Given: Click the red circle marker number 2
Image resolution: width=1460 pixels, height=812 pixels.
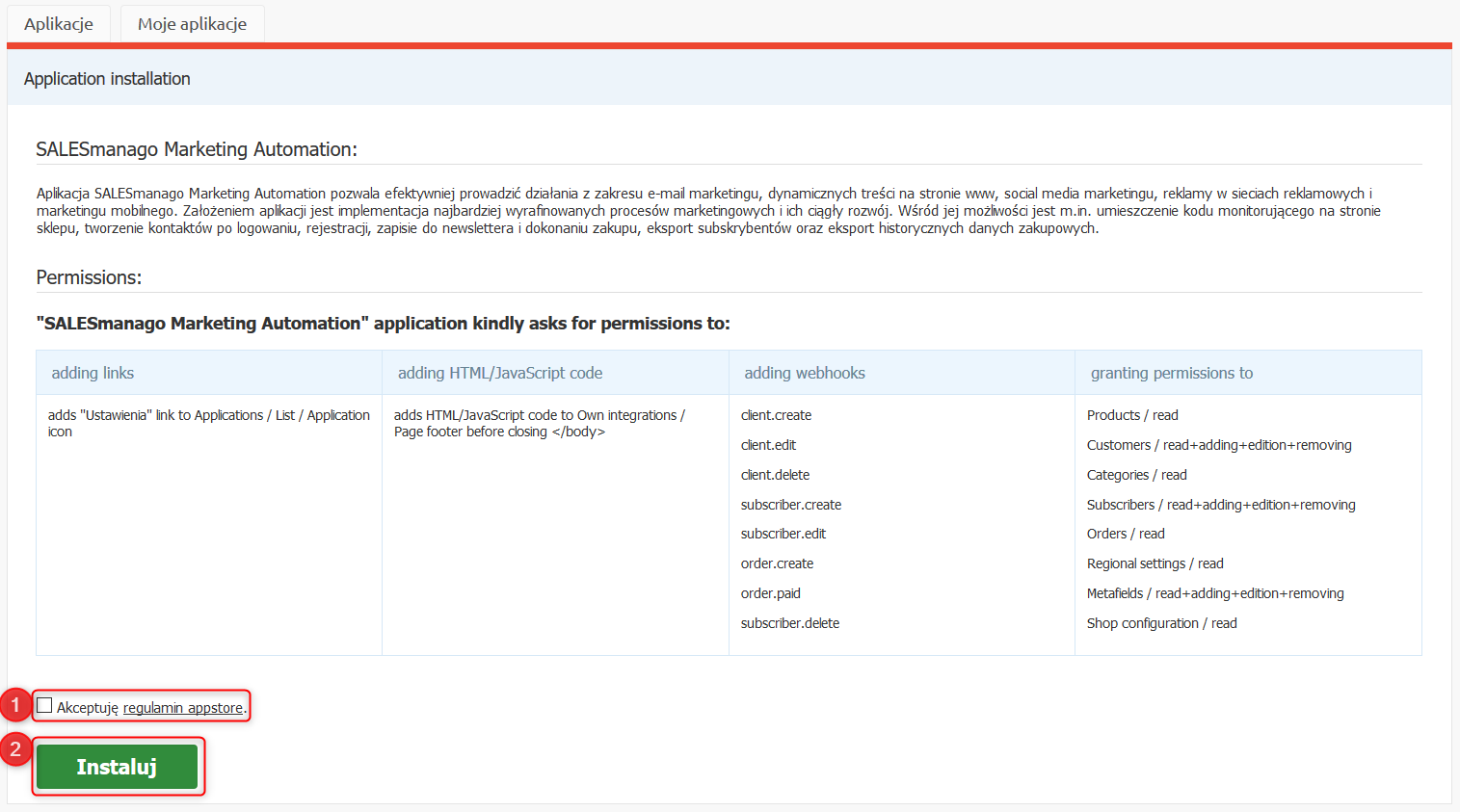Looking at the screenshot, I should pyautogui.click(x=15, y=749).
